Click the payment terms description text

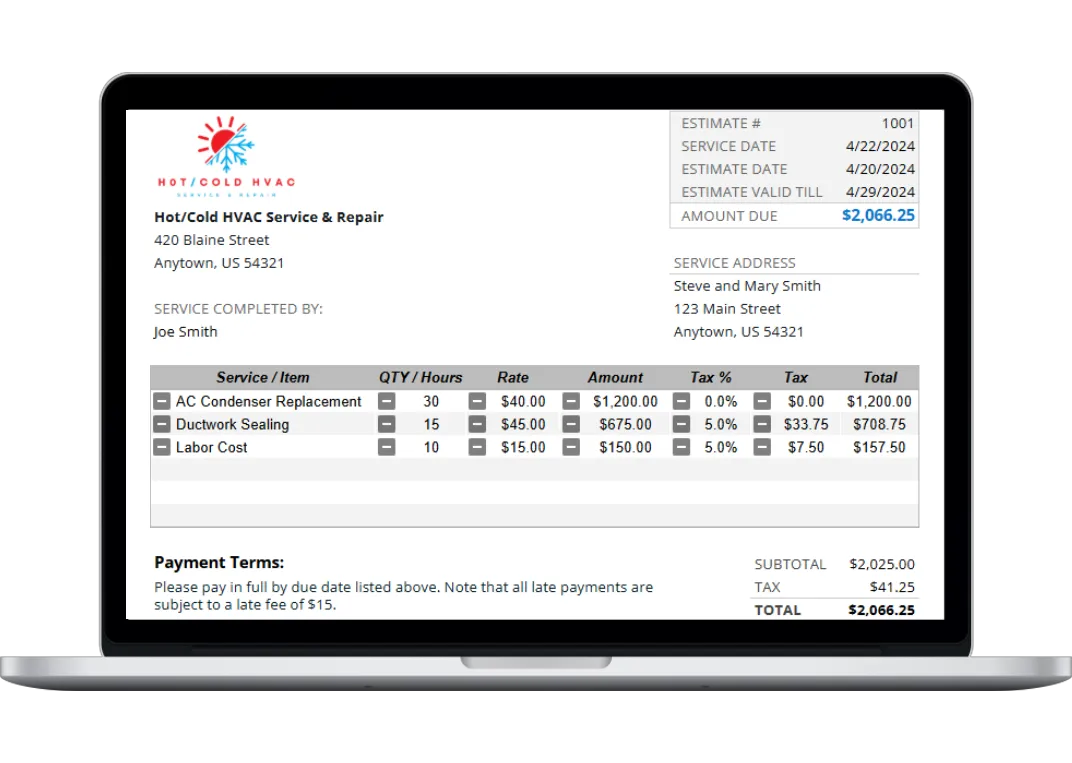tap(403, 595)
